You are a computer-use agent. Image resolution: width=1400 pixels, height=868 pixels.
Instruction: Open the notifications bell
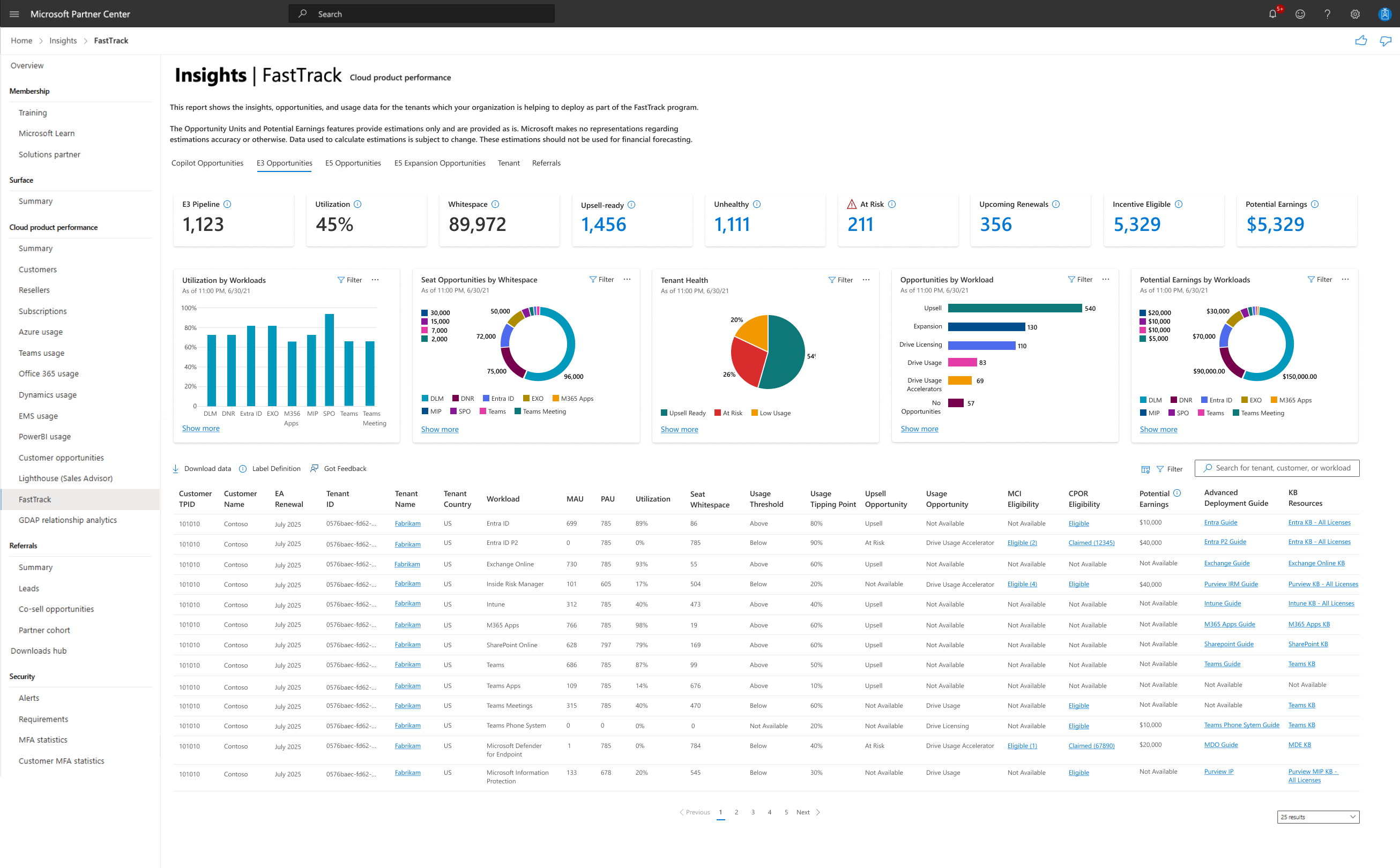1272,14
